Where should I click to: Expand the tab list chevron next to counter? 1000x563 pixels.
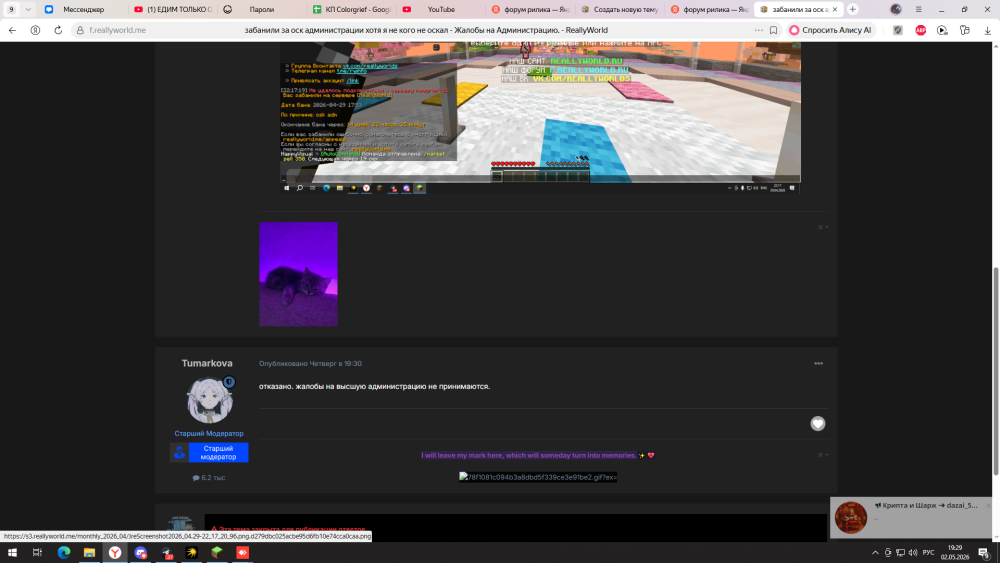tap(28, 10)
